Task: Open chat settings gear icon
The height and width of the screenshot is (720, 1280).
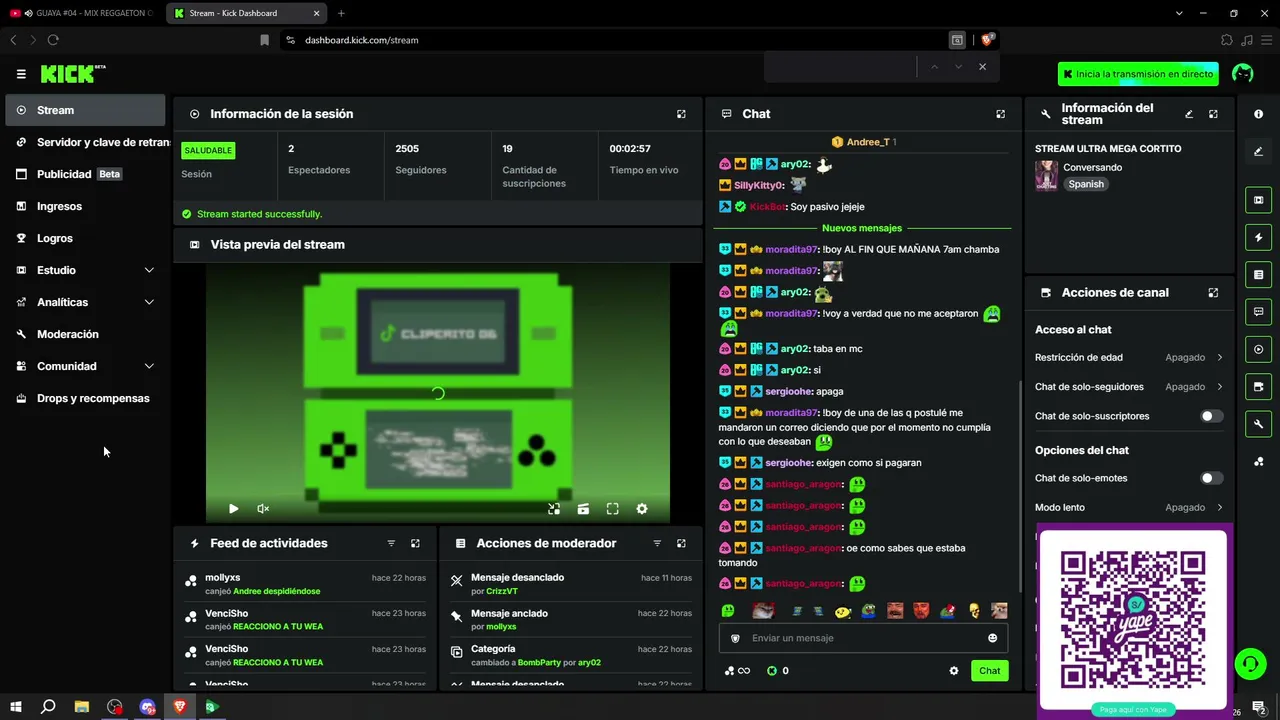Action: pyautogui.click(x=953, y=671)
